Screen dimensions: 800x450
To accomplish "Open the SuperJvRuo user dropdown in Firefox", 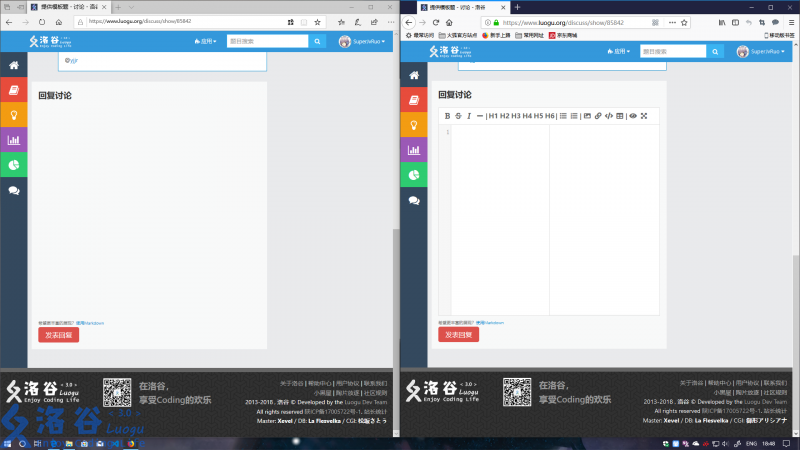I will tap(762, 51).
